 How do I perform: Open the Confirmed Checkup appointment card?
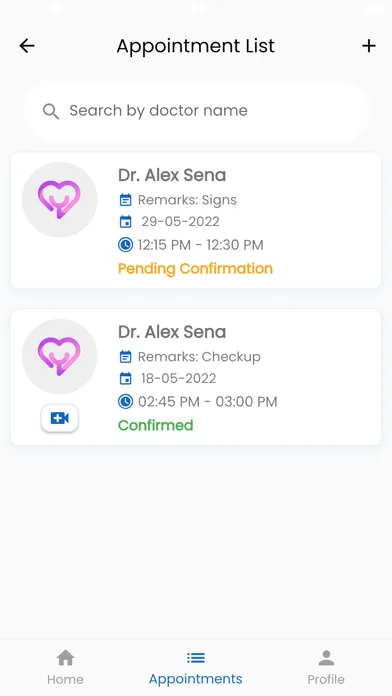(196, 377)
